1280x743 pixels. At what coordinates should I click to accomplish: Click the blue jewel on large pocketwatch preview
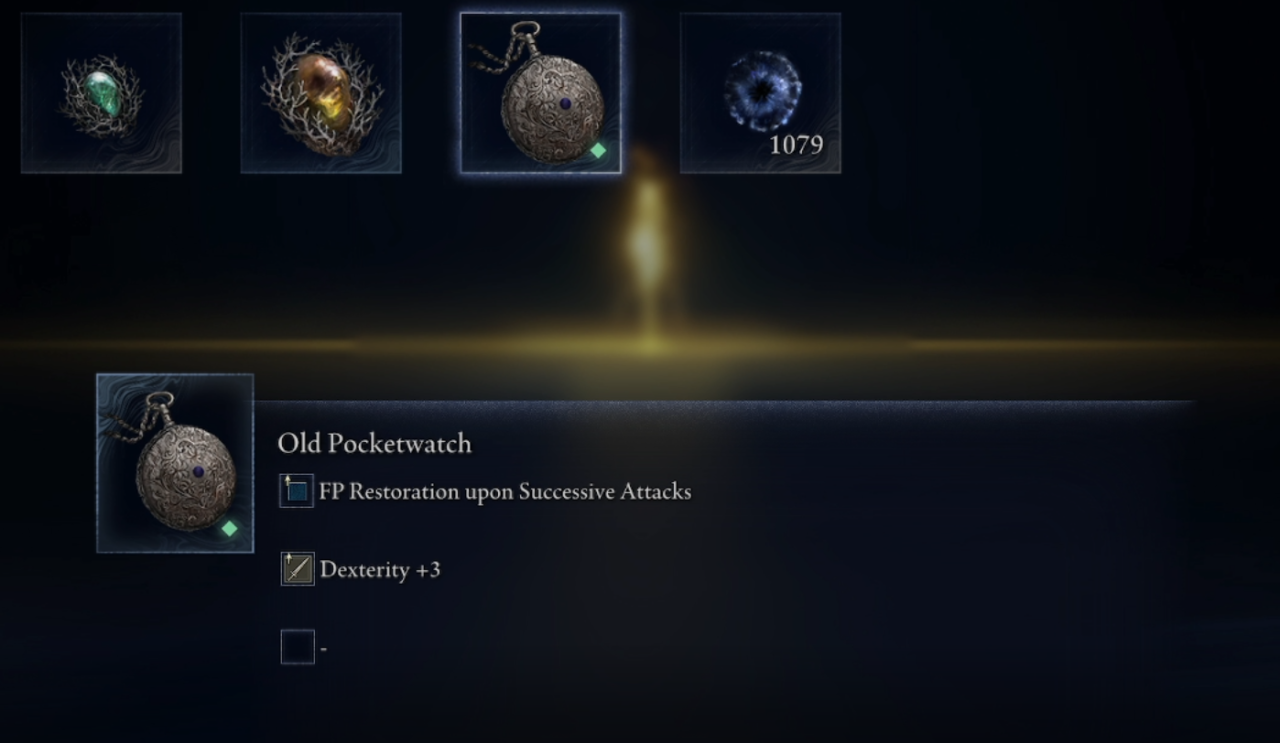198,472
